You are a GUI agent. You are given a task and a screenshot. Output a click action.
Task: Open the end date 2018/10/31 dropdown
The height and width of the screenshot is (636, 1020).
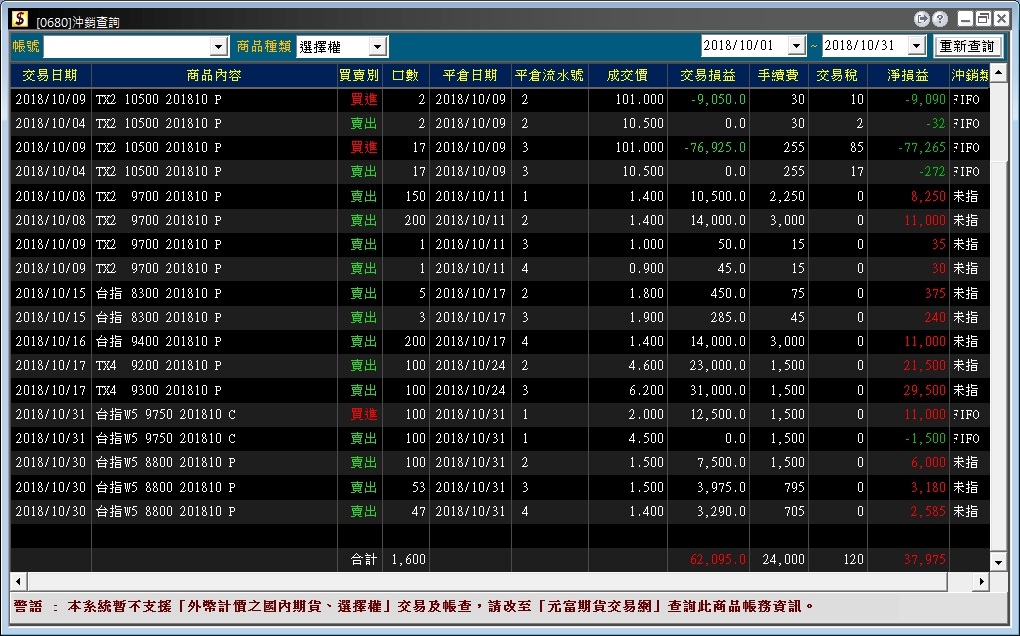(917, 46)
